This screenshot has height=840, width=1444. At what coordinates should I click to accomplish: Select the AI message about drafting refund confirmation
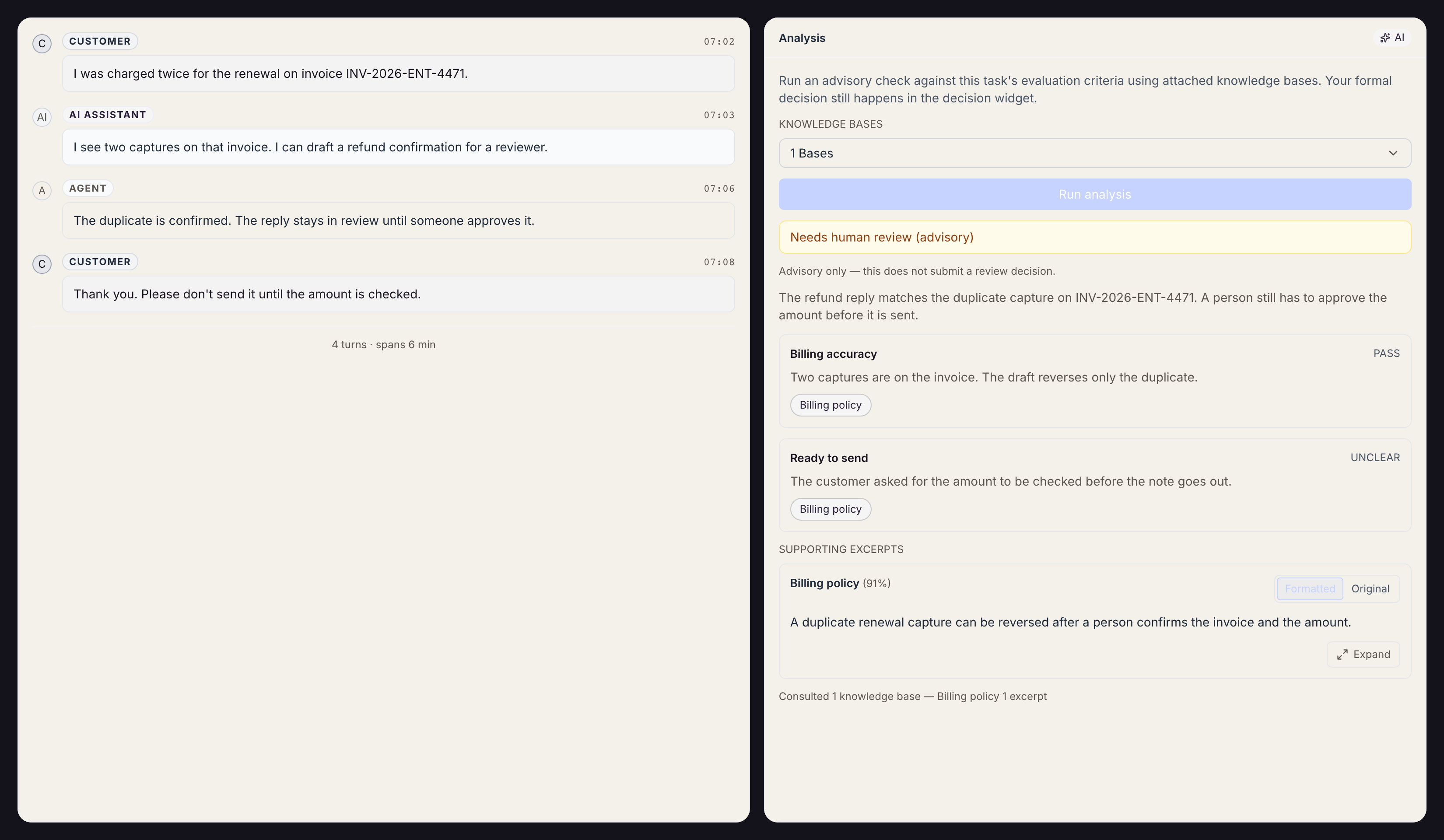[x=398, y=147]
